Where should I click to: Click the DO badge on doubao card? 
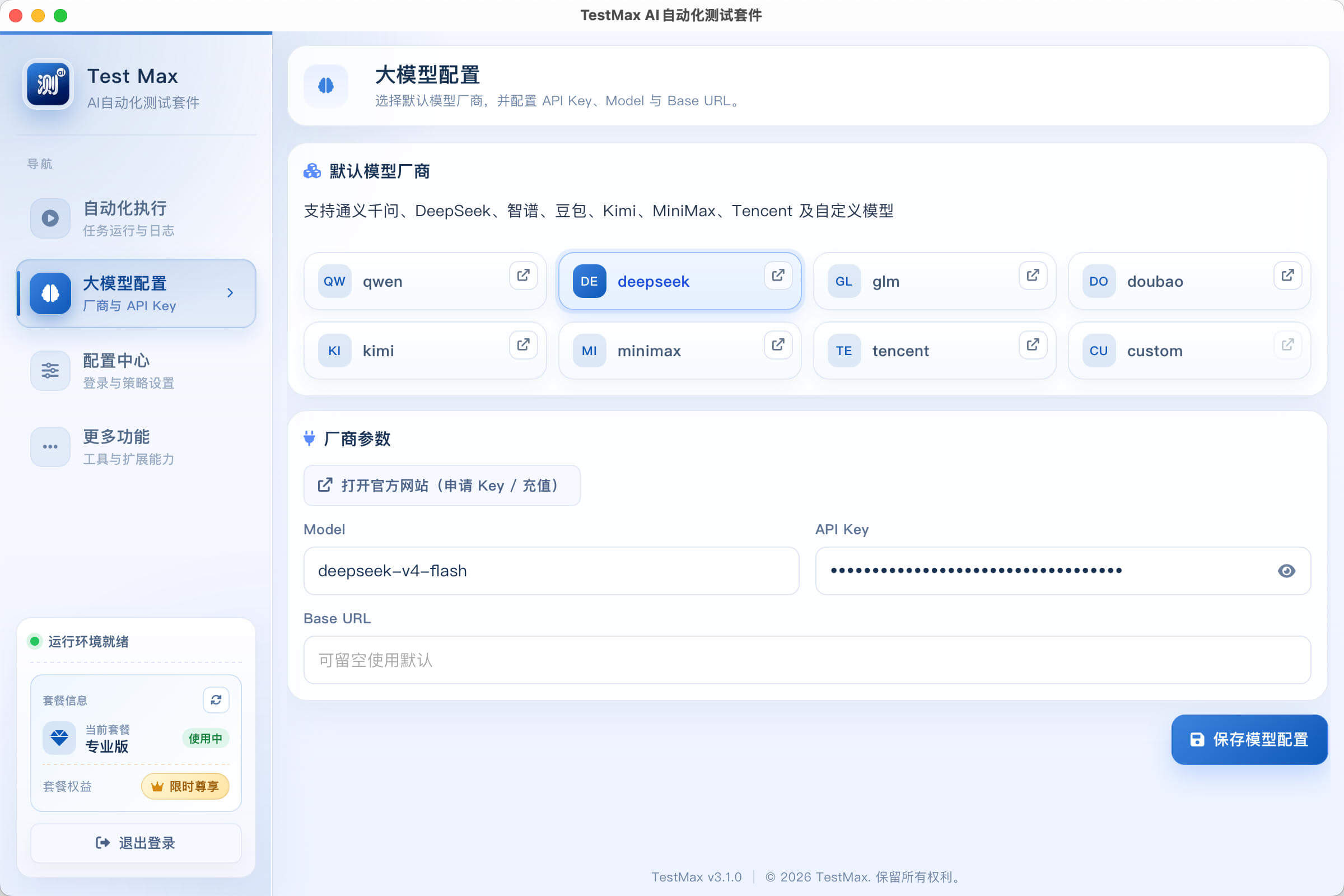(1099, 281)
